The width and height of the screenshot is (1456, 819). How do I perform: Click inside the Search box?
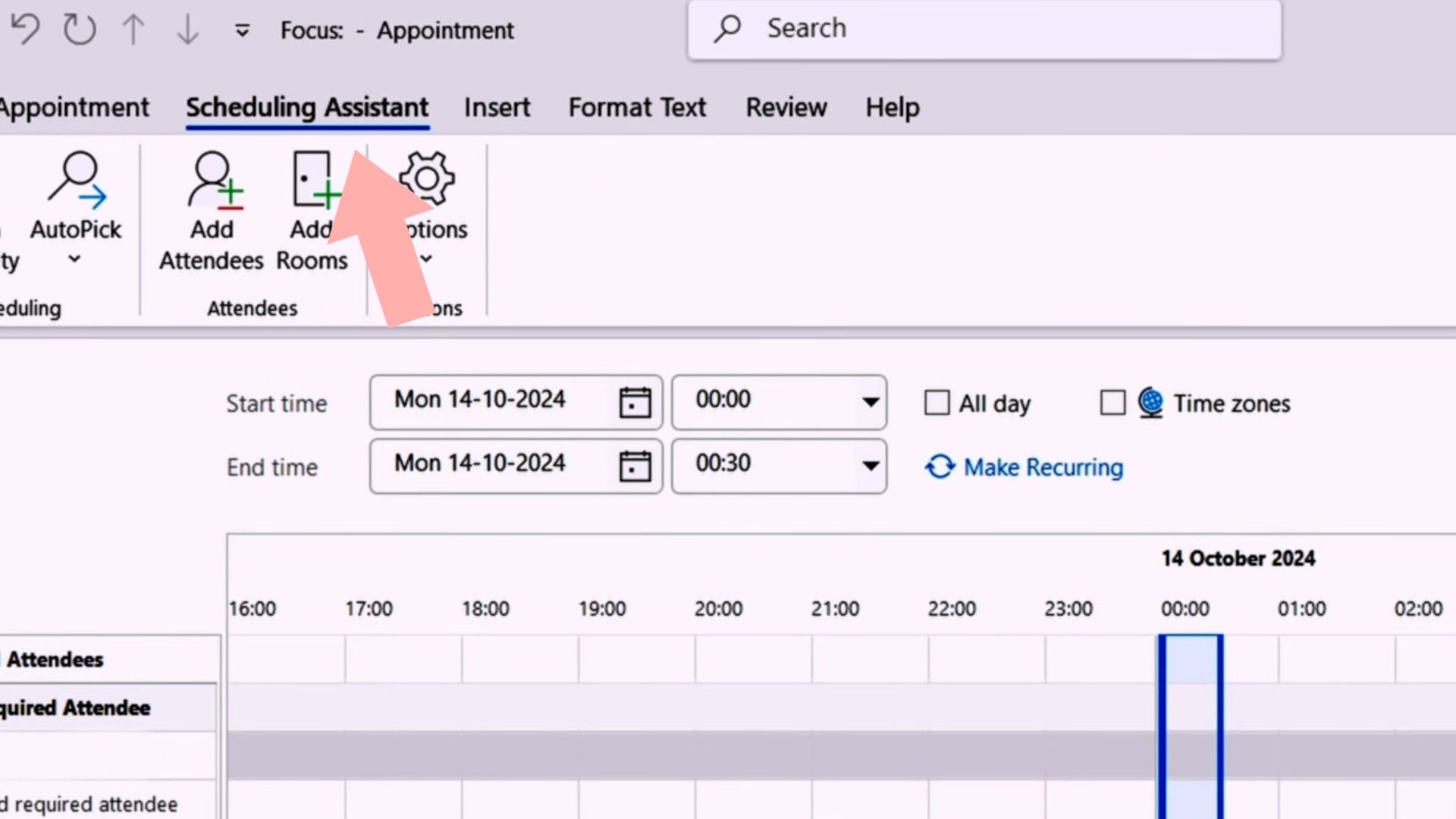point(984,29)
